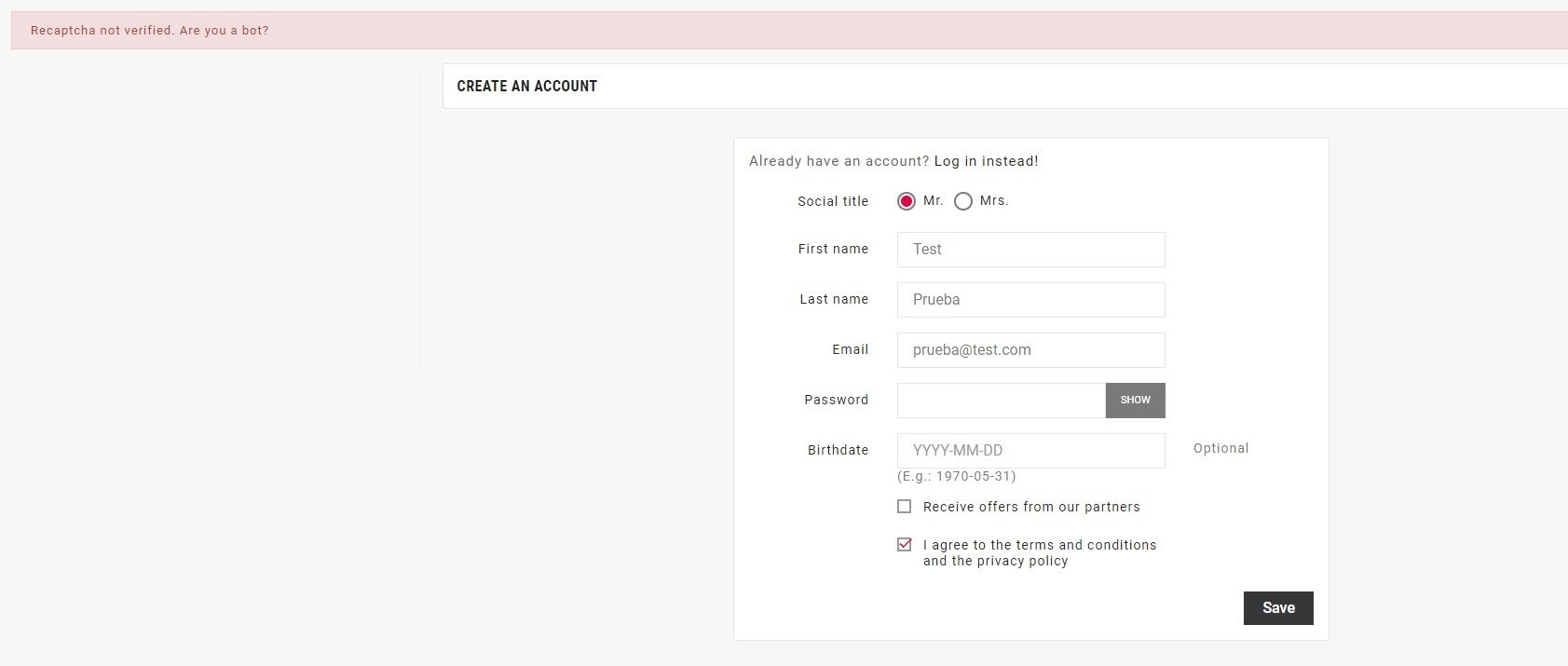Uncheck the terms and conditions checkbox

[x=904, y=545]
